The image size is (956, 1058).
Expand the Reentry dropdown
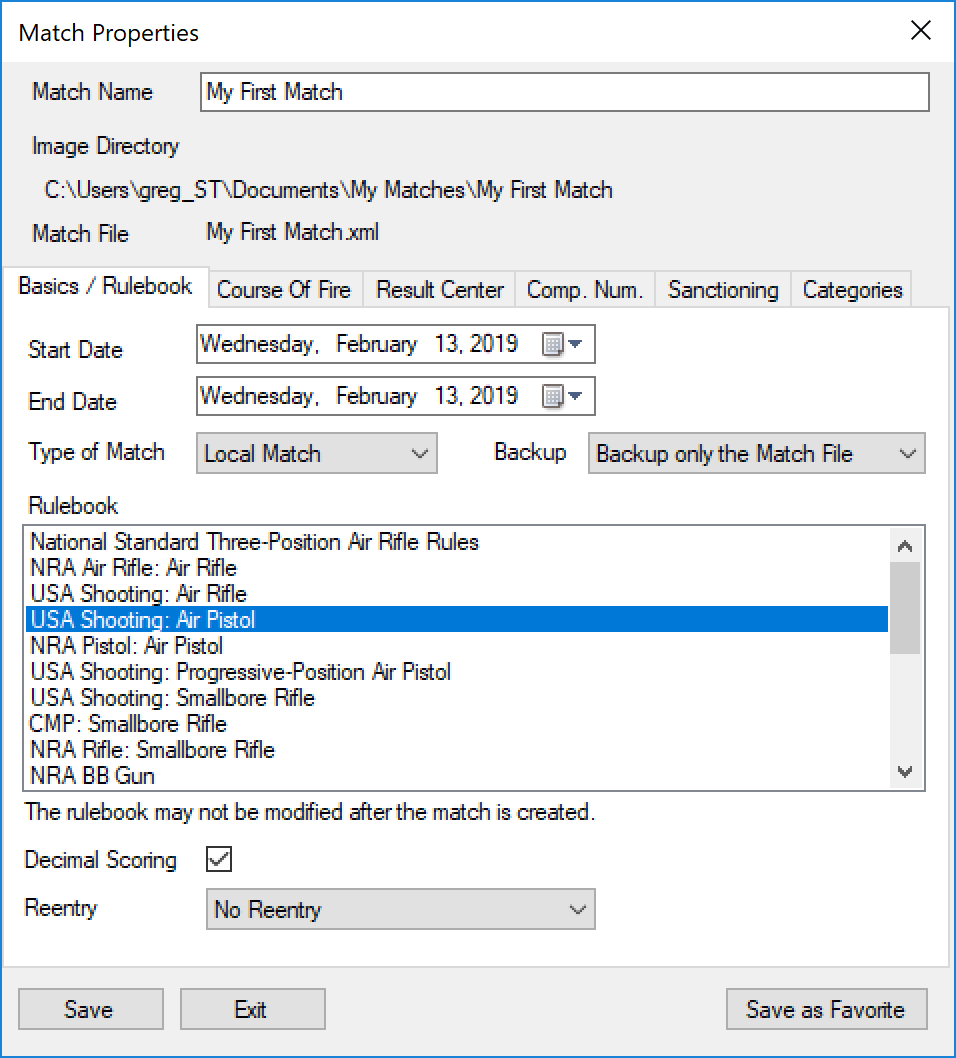pos(400,910)
